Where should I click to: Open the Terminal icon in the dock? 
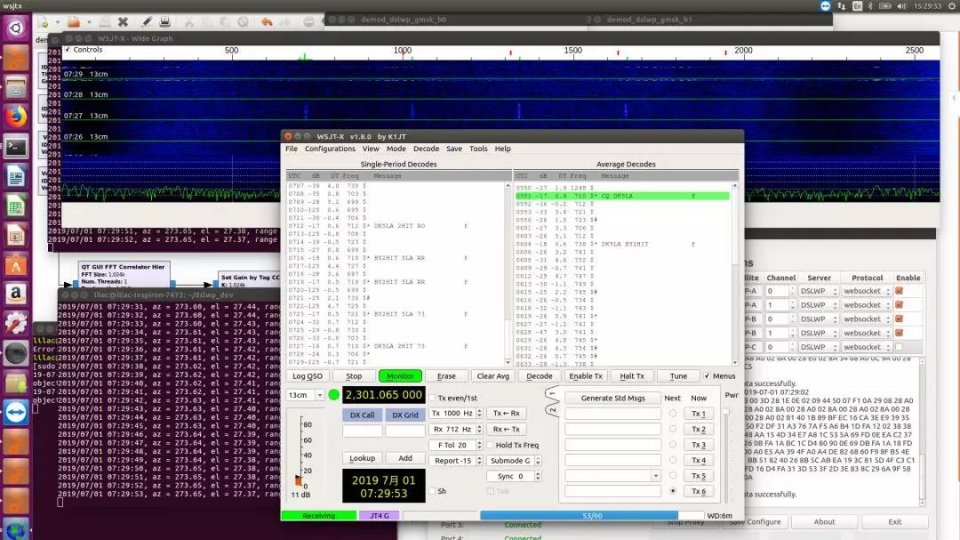point(16,146)
